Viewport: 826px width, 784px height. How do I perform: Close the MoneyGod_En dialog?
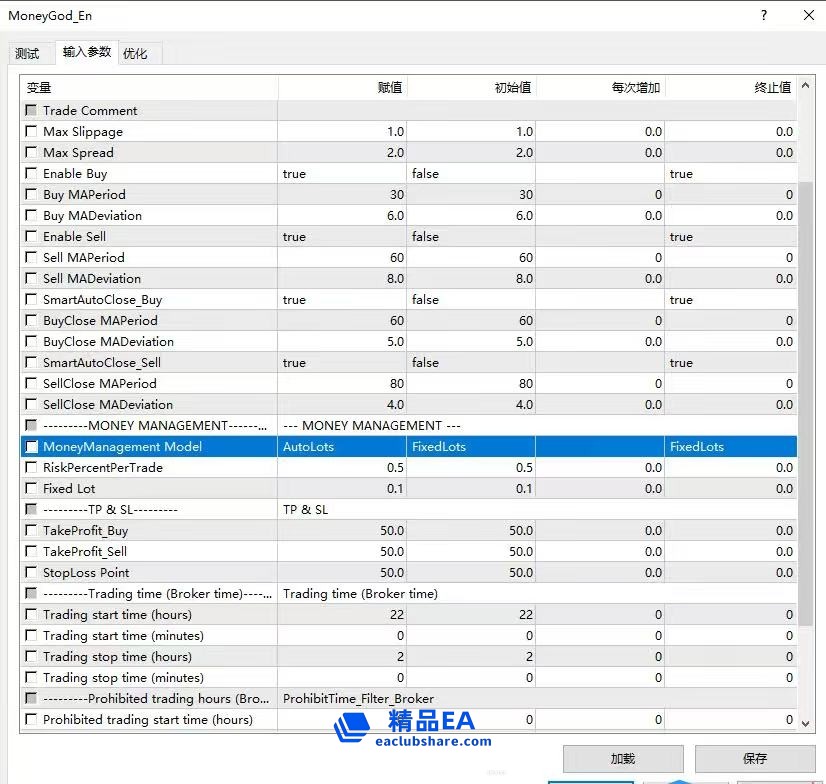point(809,15)
